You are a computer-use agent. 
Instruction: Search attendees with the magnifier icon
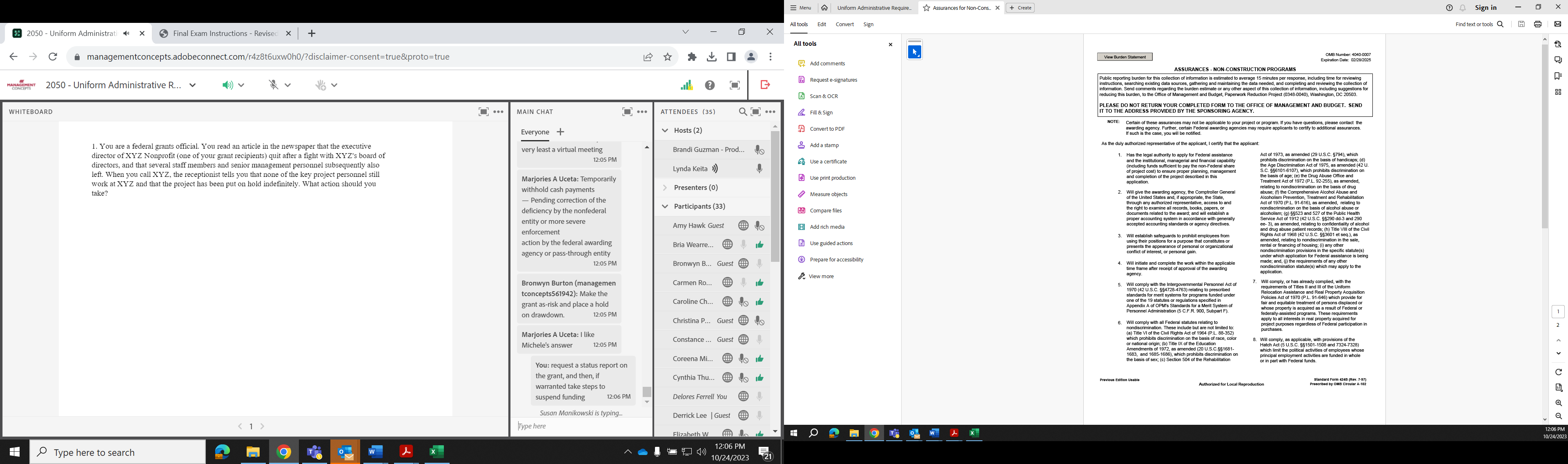[743, 112]
